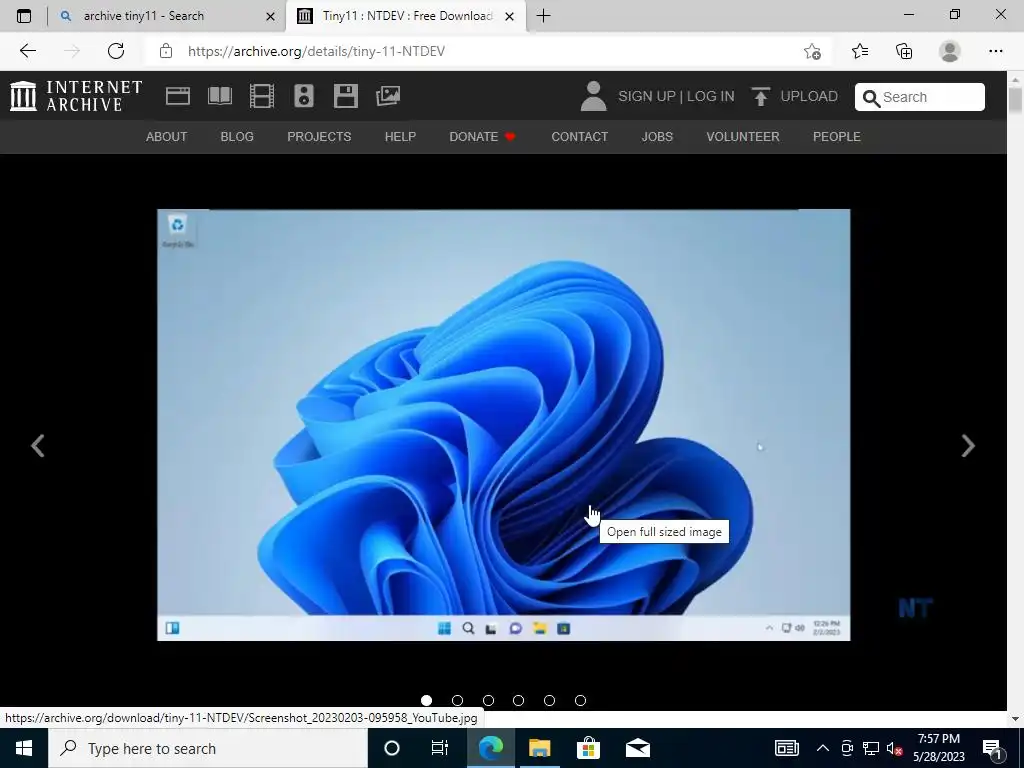The width and height of the screenshot is (1024, 768).
Task: Open the muted volume tray icon
Action: (x=894, y=748)
